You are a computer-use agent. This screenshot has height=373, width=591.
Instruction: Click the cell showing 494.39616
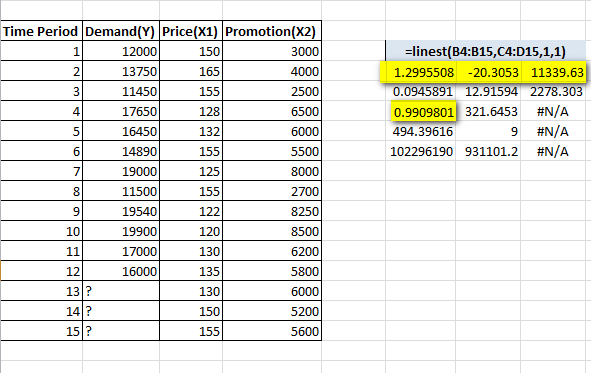pyautogui.click(x=421, y=131)
